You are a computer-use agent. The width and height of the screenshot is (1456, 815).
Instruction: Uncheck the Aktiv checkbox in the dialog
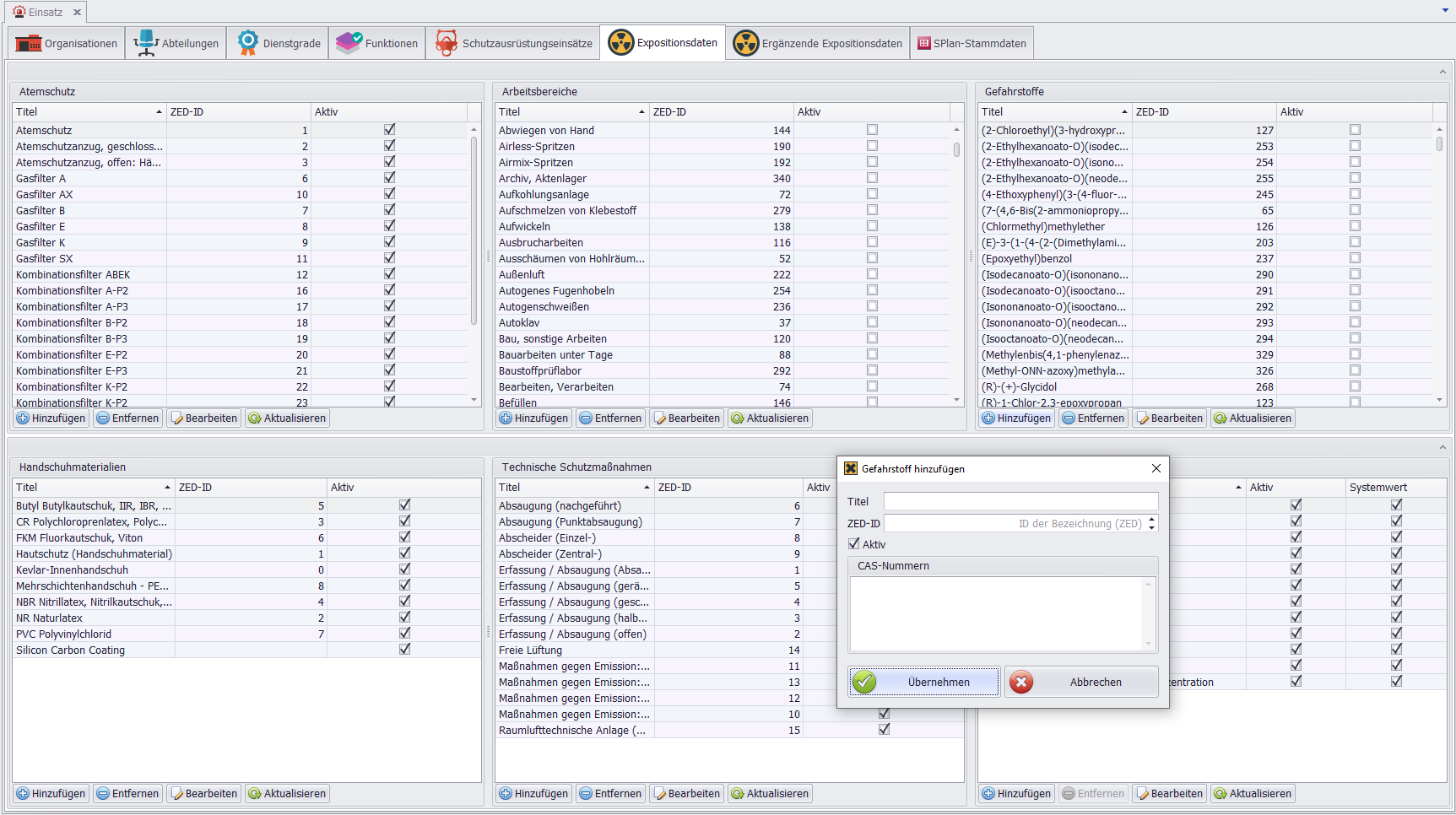pos(854,544)
